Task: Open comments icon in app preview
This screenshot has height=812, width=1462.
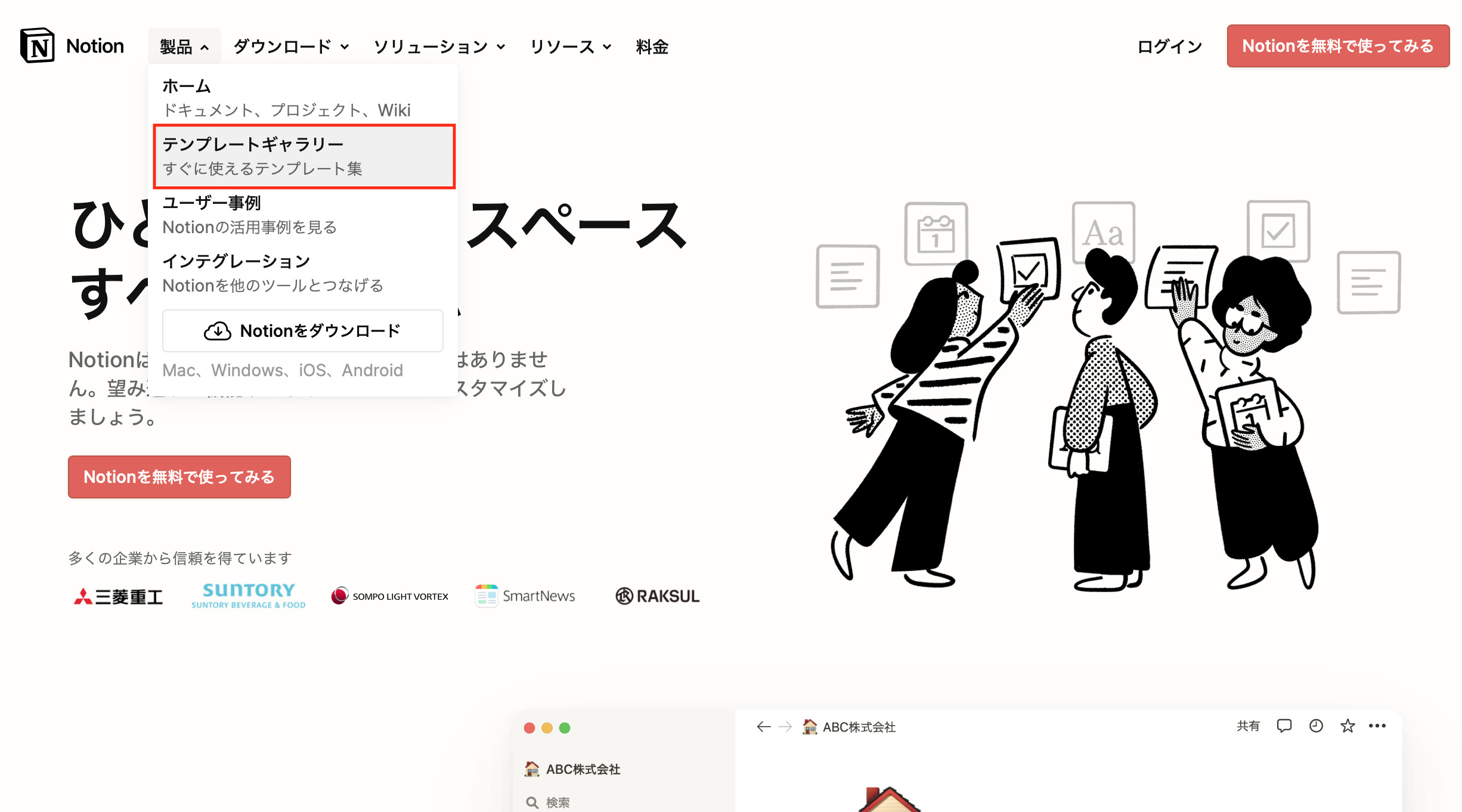Action: (x=1284, y=726)
